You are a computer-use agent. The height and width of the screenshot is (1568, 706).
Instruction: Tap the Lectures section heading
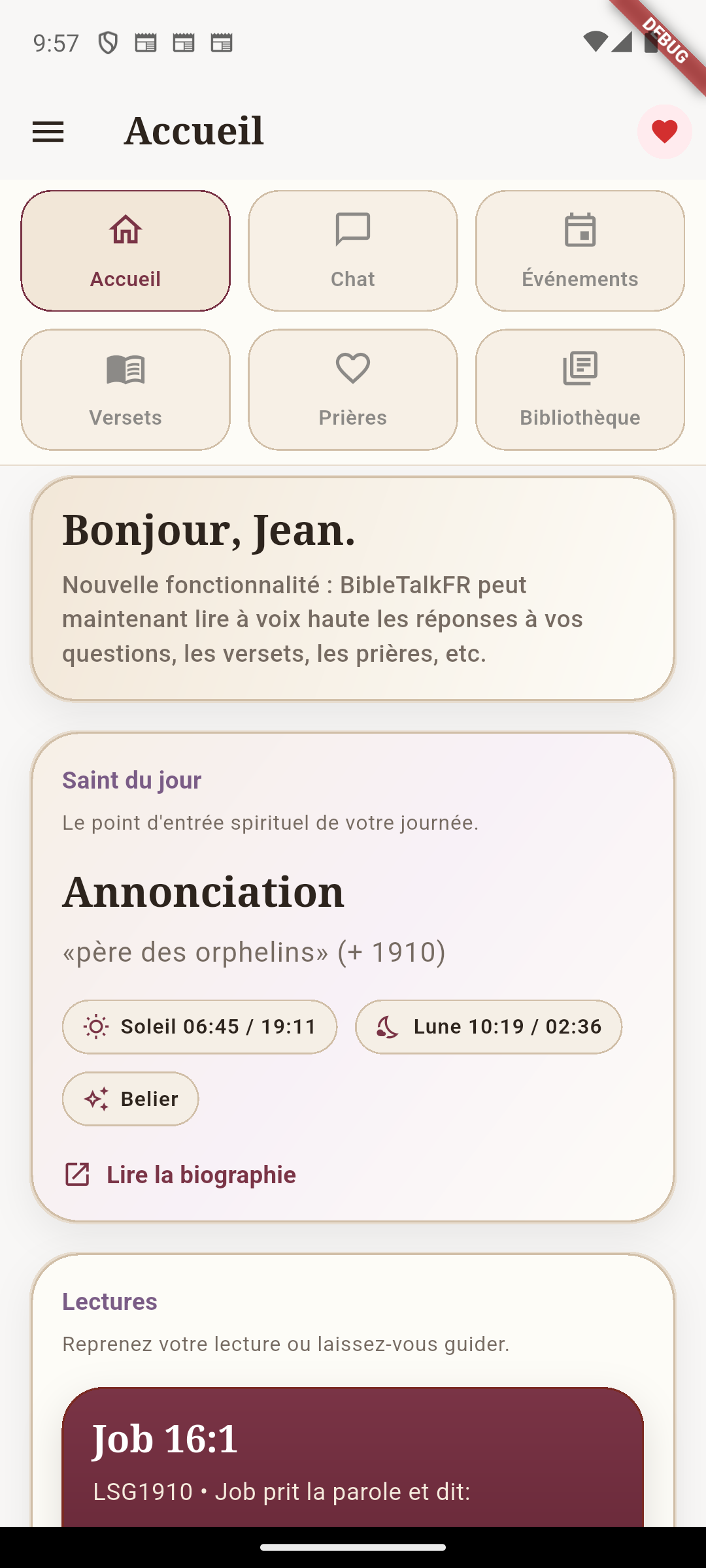coord(110,1301)
